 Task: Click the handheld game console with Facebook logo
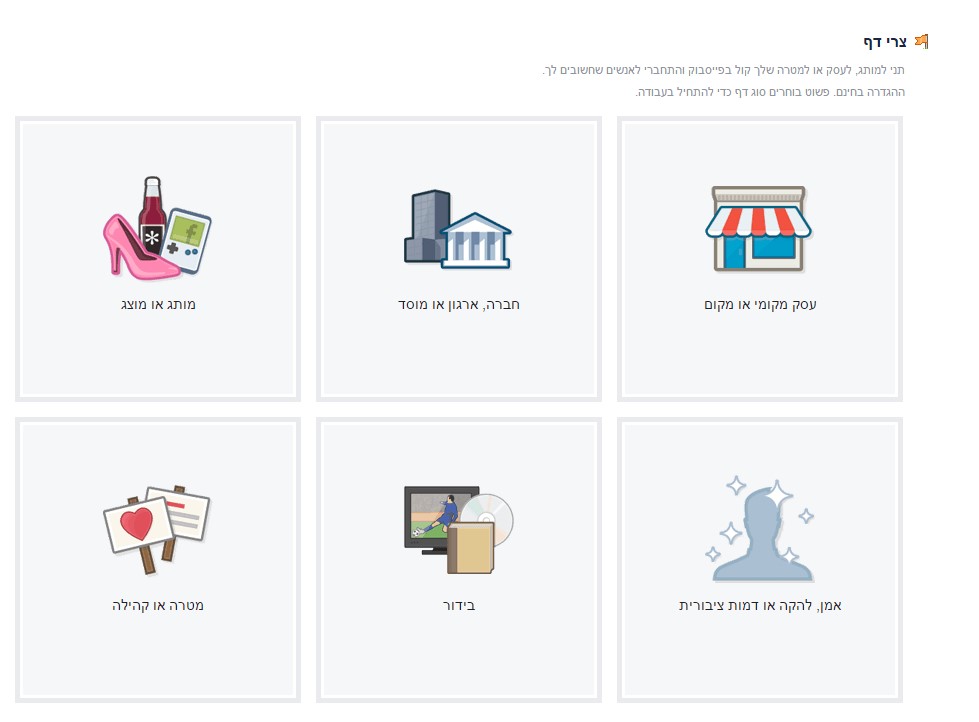[187, 241]
